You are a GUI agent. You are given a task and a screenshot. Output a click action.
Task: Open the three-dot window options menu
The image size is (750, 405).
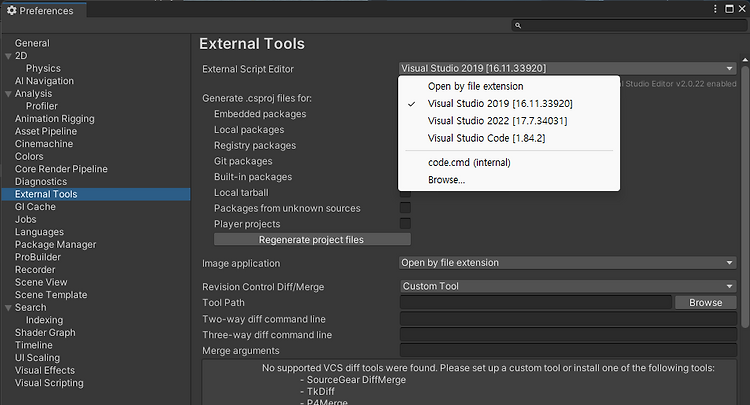coord(715,9)
